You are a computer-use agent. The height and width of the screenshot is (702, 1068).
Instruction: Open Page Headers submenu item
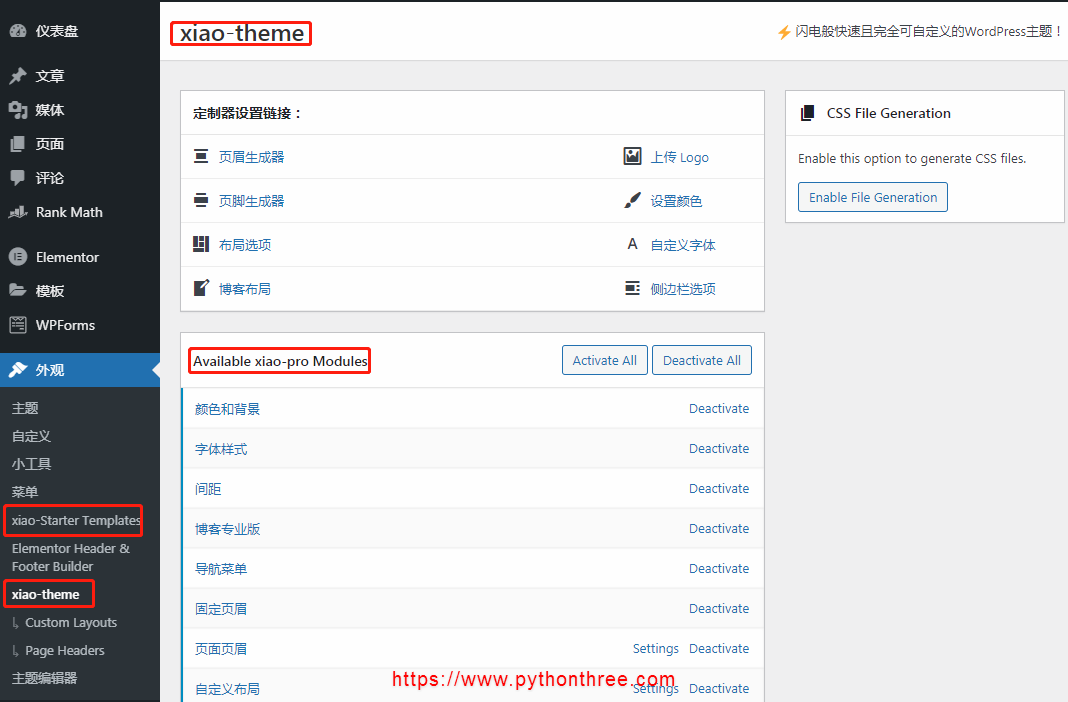click(x=65, y=650)
